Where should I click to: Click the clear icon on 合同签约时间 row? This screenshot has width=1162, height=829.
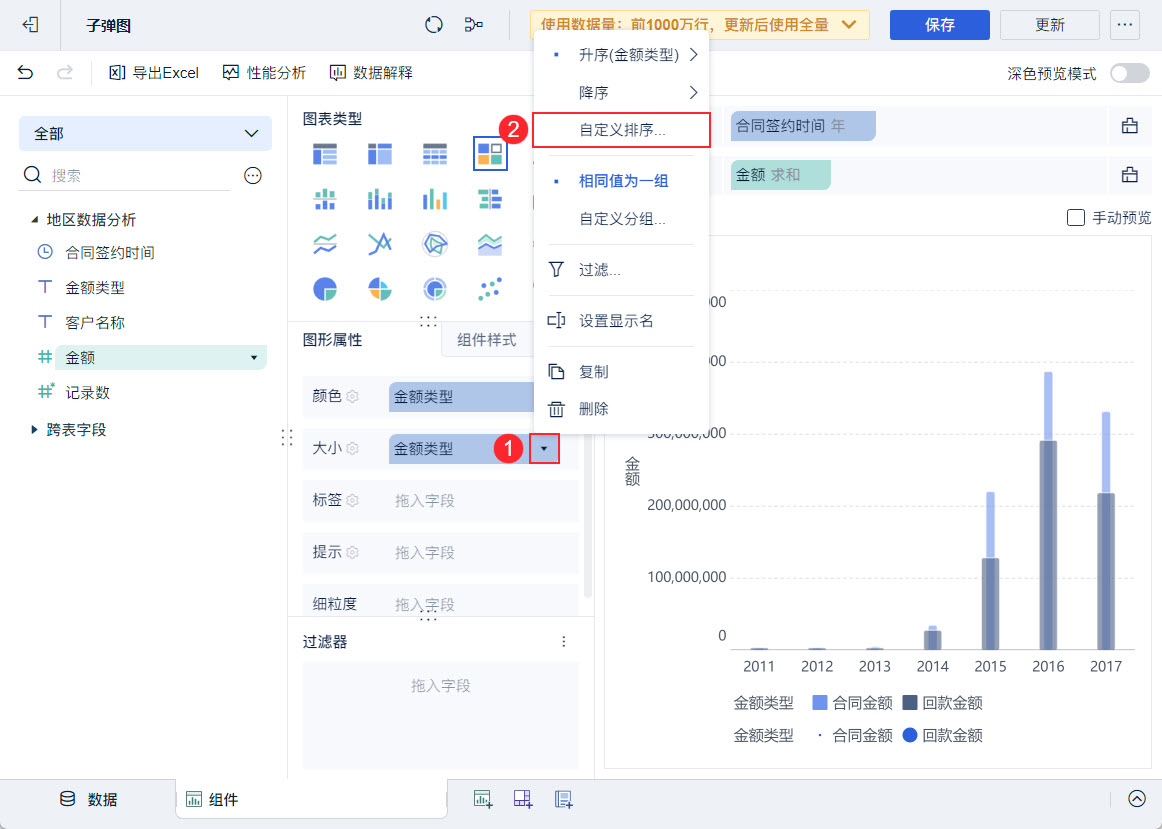(x=1129, y=126)
